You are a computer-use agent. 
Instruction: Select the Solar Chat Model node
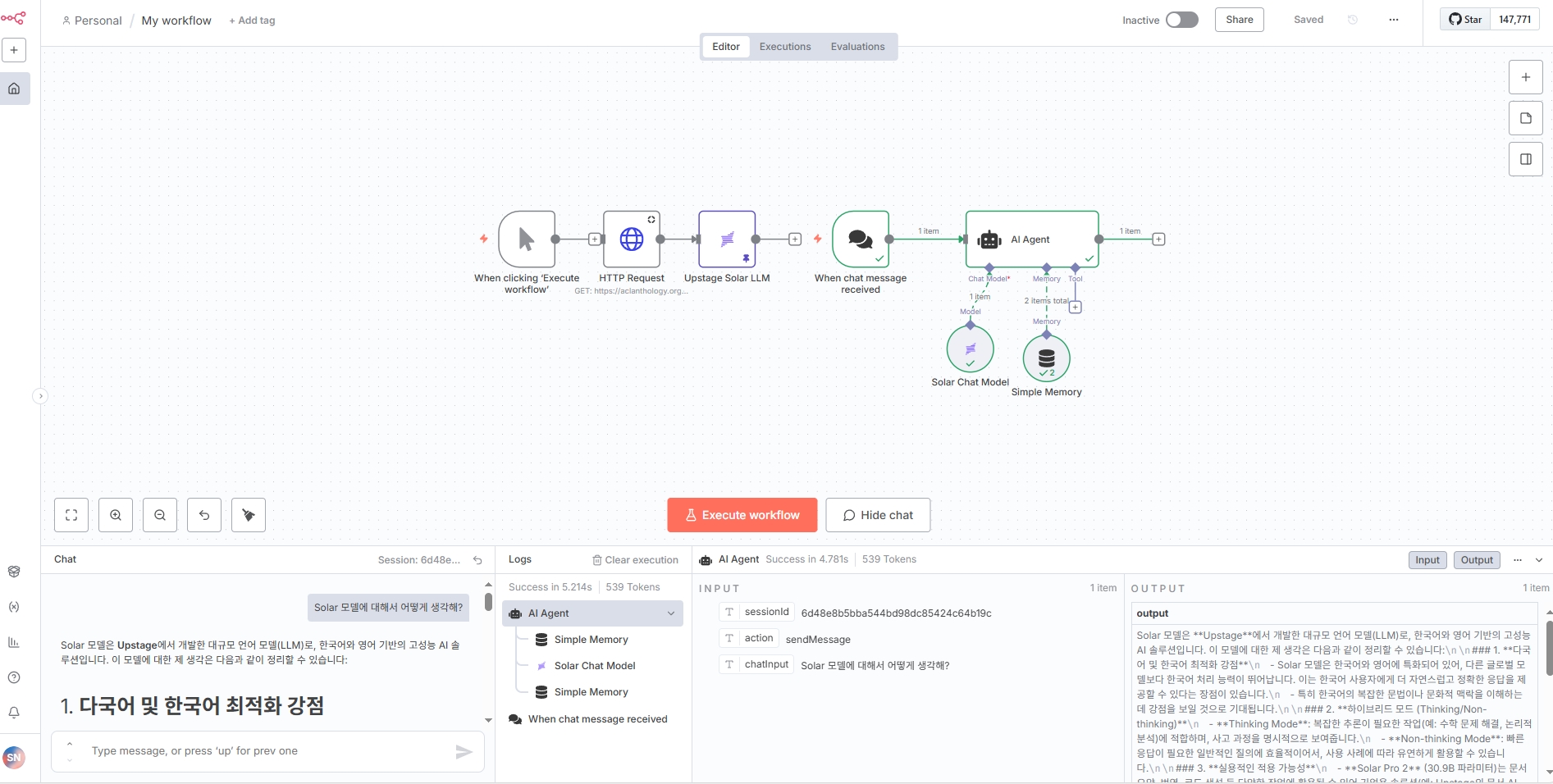[x=971, y=349]
